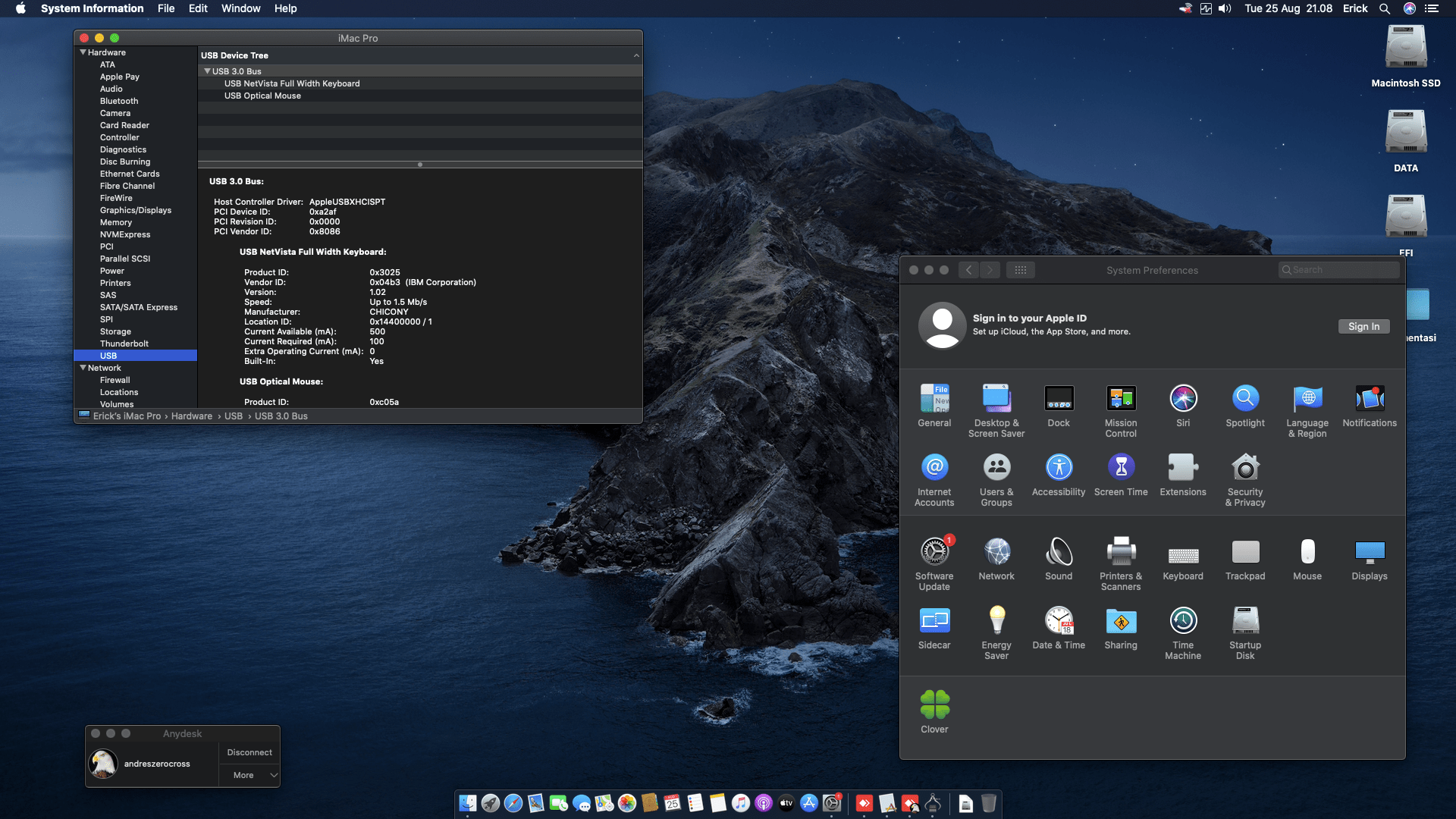Open the Spotlight pane in System Preferences
The width and height of the screenshot is (1456, 819).
pyautogui.click(x=1245, y=406)
